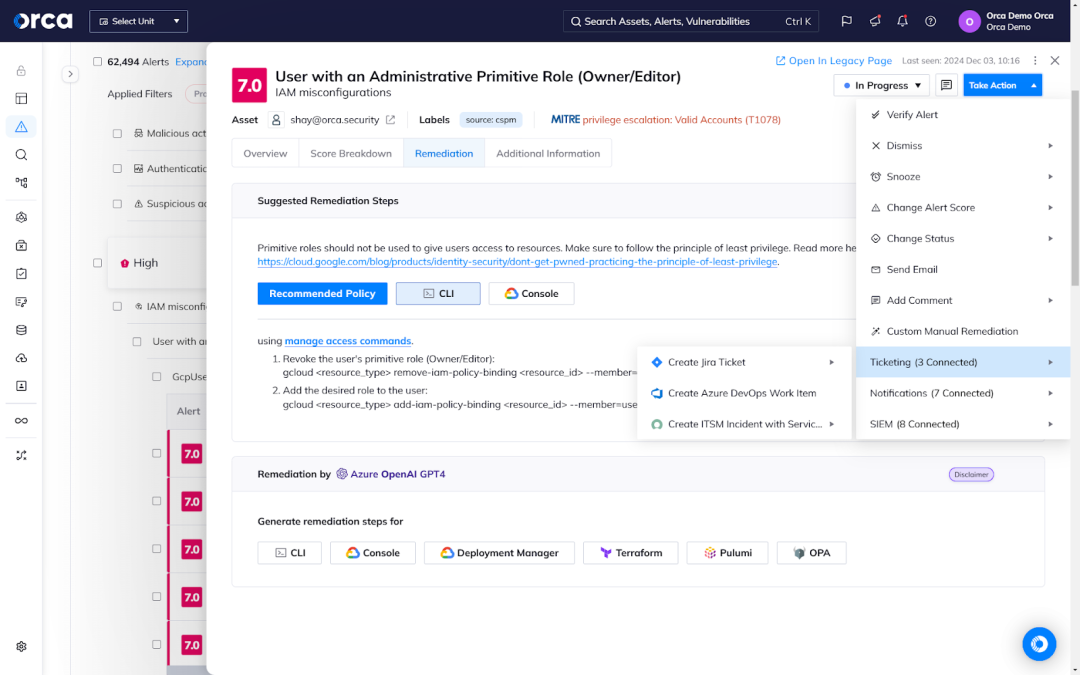This screenshot has width=1080, height=675.
Task: Expand the Change Status submenu
Action: [x=963, y=239]
